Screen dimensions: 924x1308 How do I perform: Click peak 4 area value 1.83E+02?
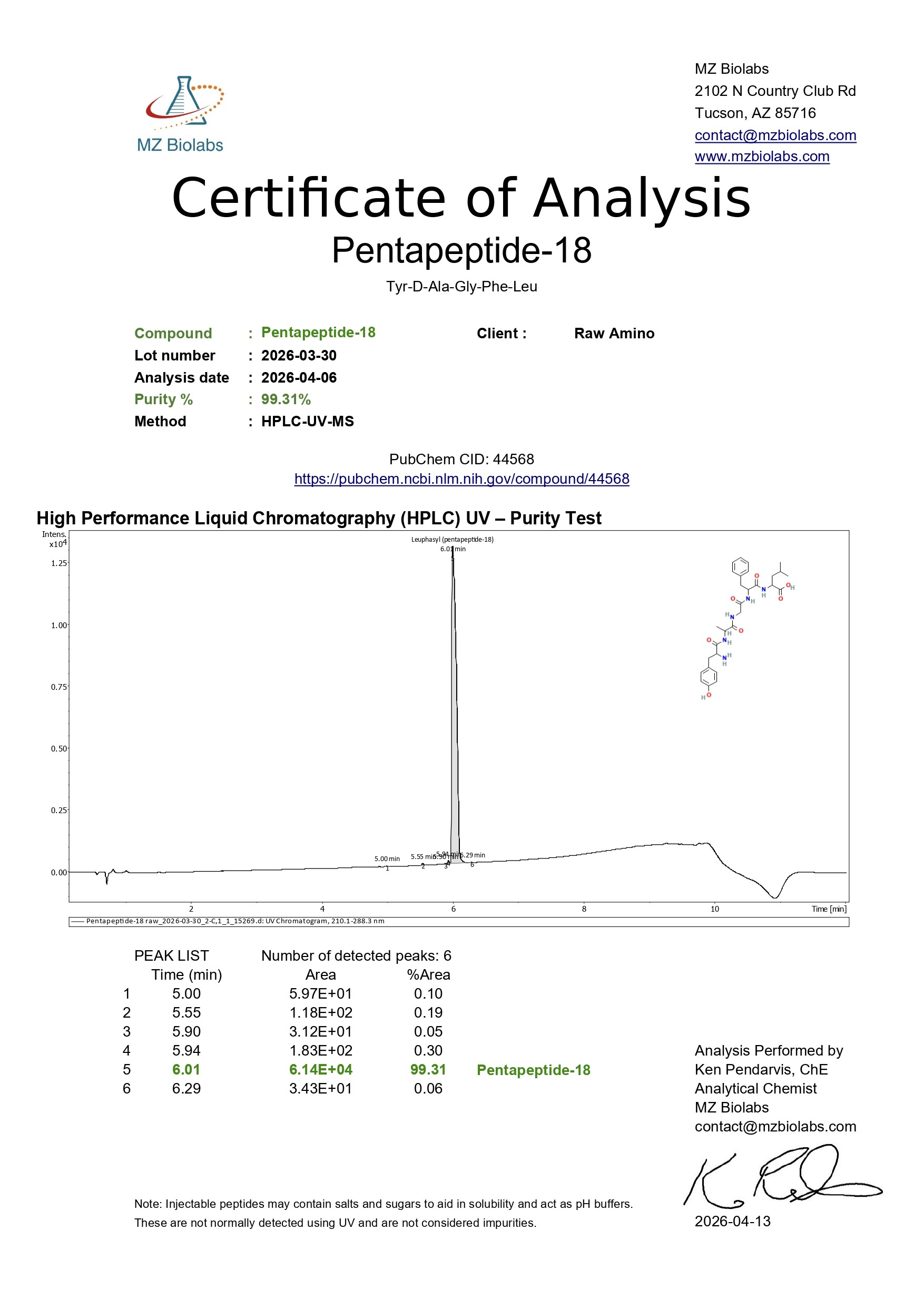320,1050
